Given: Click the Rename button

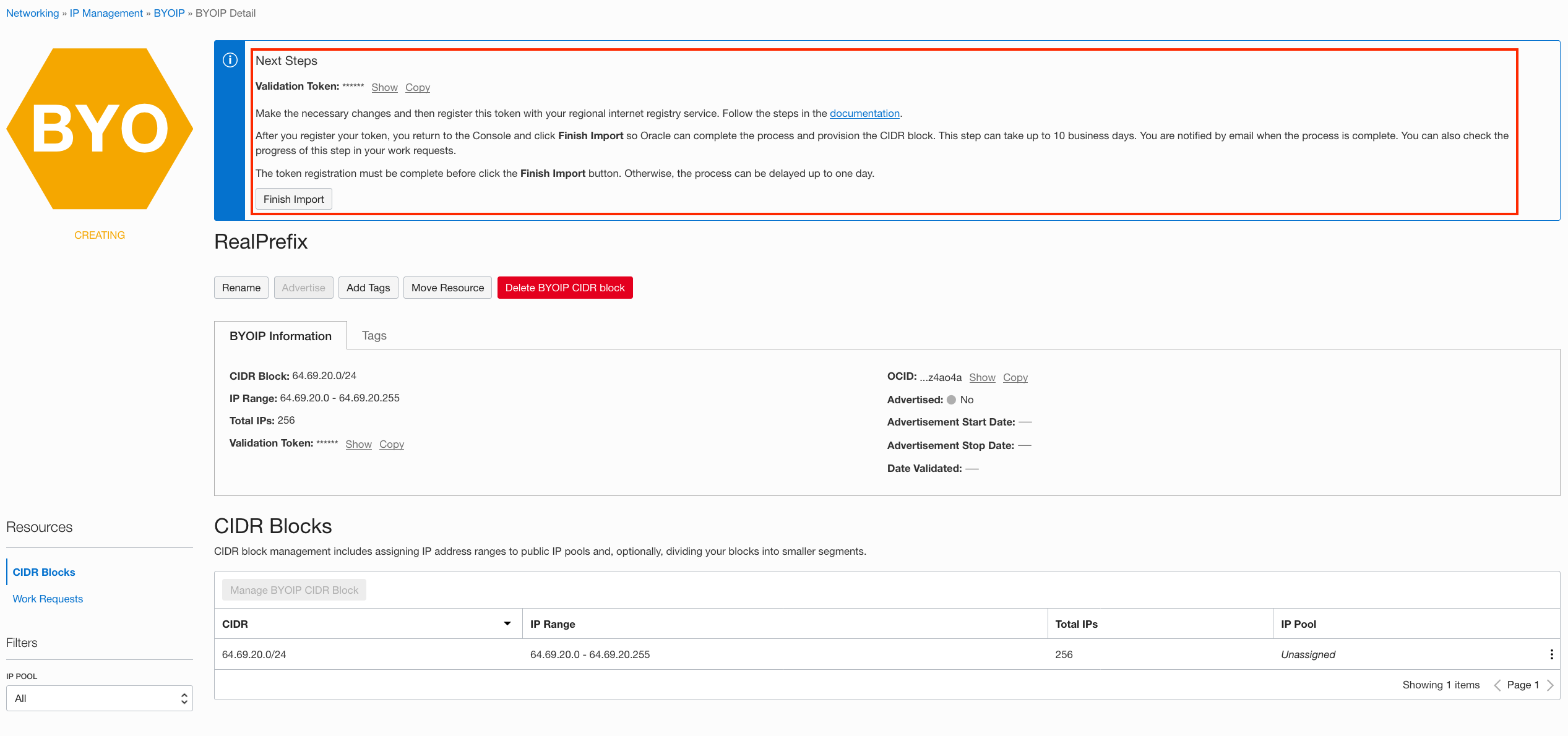Looking at the screenshot, I should pyautogui.click(x=241, y=287).
